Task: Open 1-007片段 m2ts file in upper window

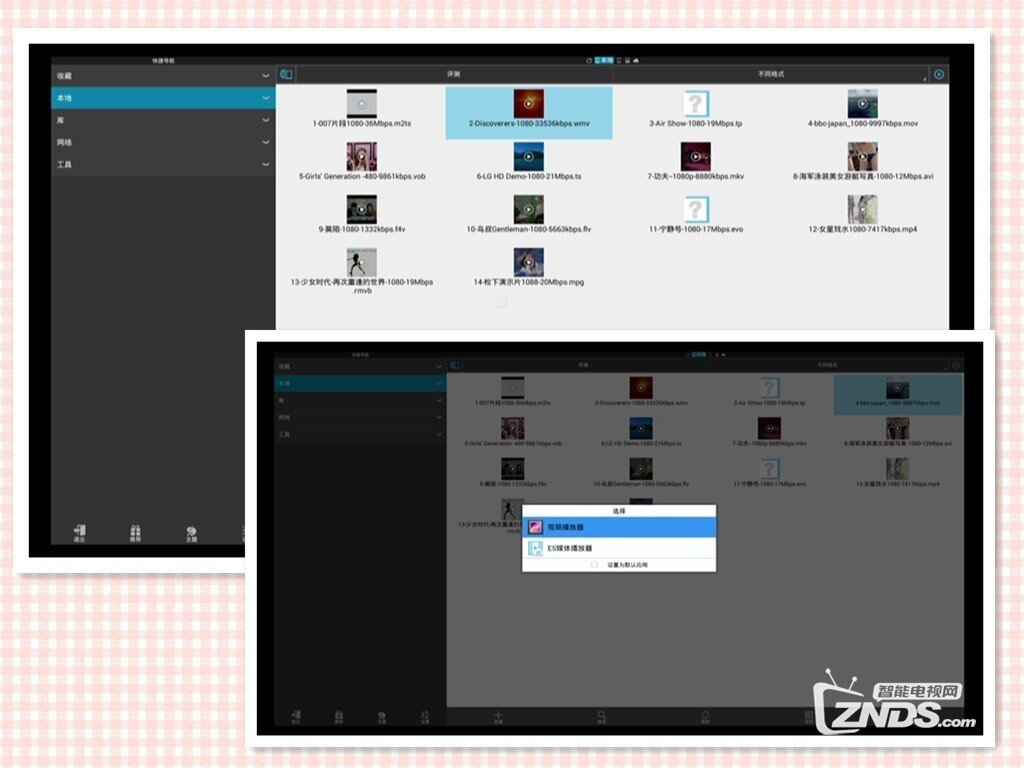Action: click(x=361, y=109)
